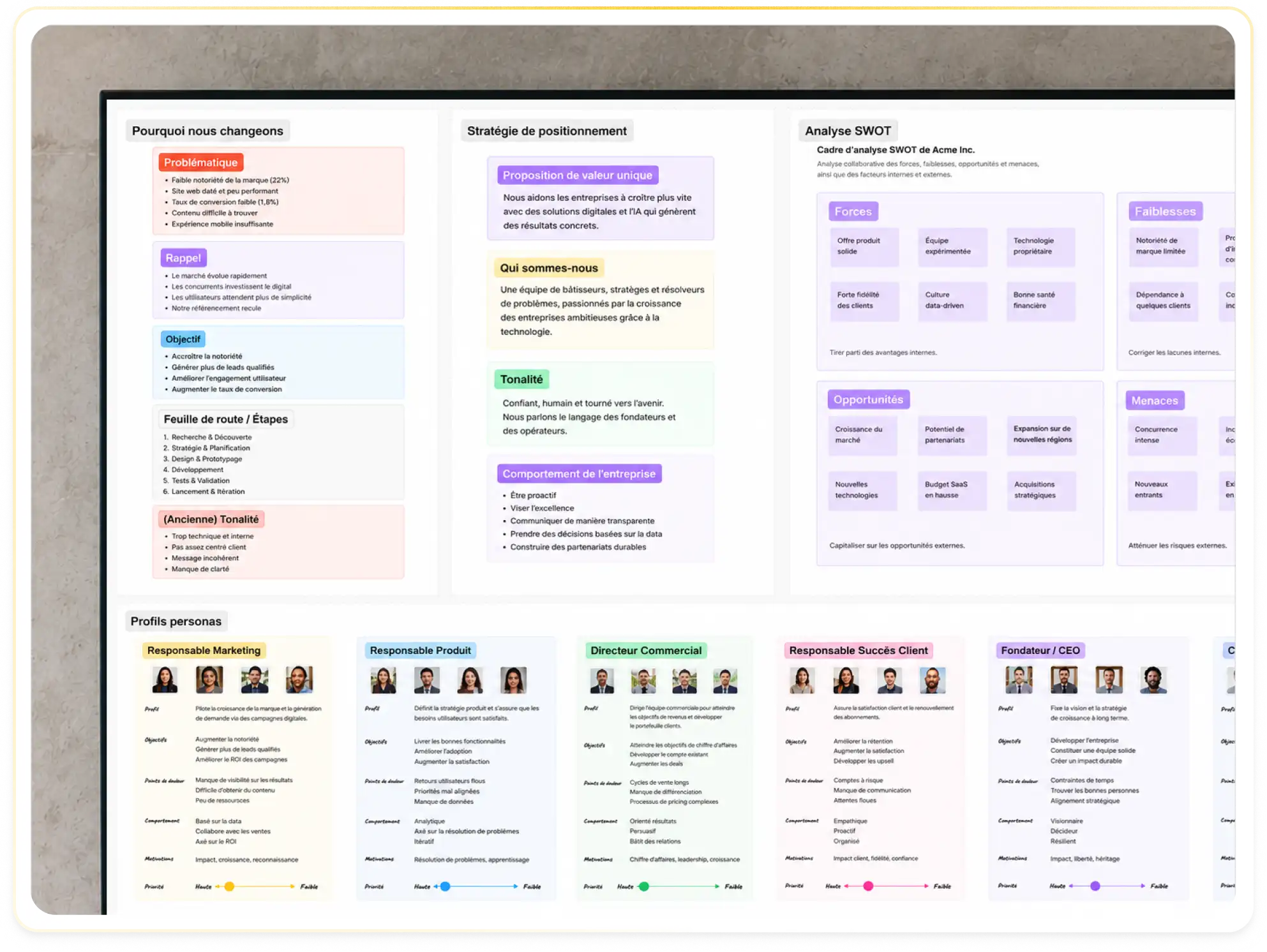Image resolution: width=1267 pixels, height=952 pixels.
Task: Select the "Responsable Marketing" persona label
Action: coord(204,651)
